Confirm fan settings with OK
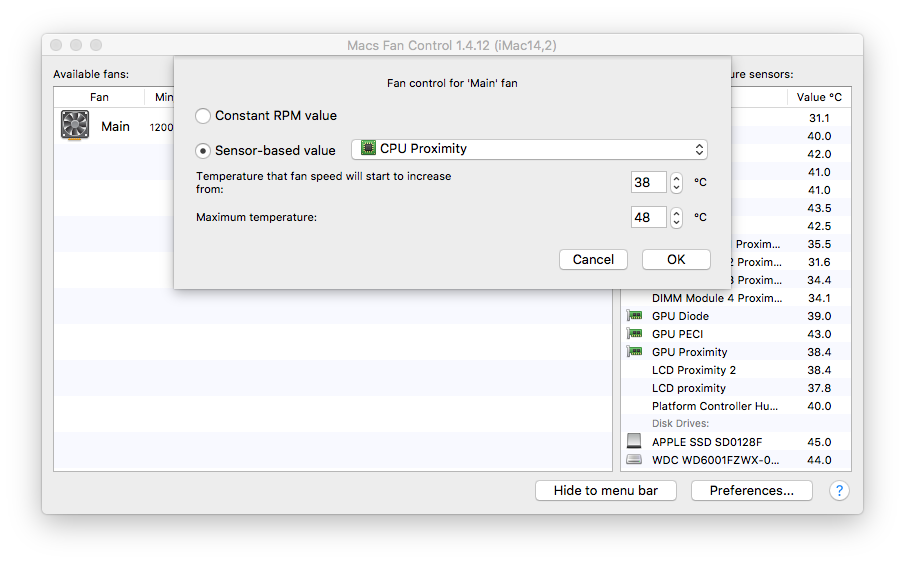905x564 pixels. coord(676,260)
